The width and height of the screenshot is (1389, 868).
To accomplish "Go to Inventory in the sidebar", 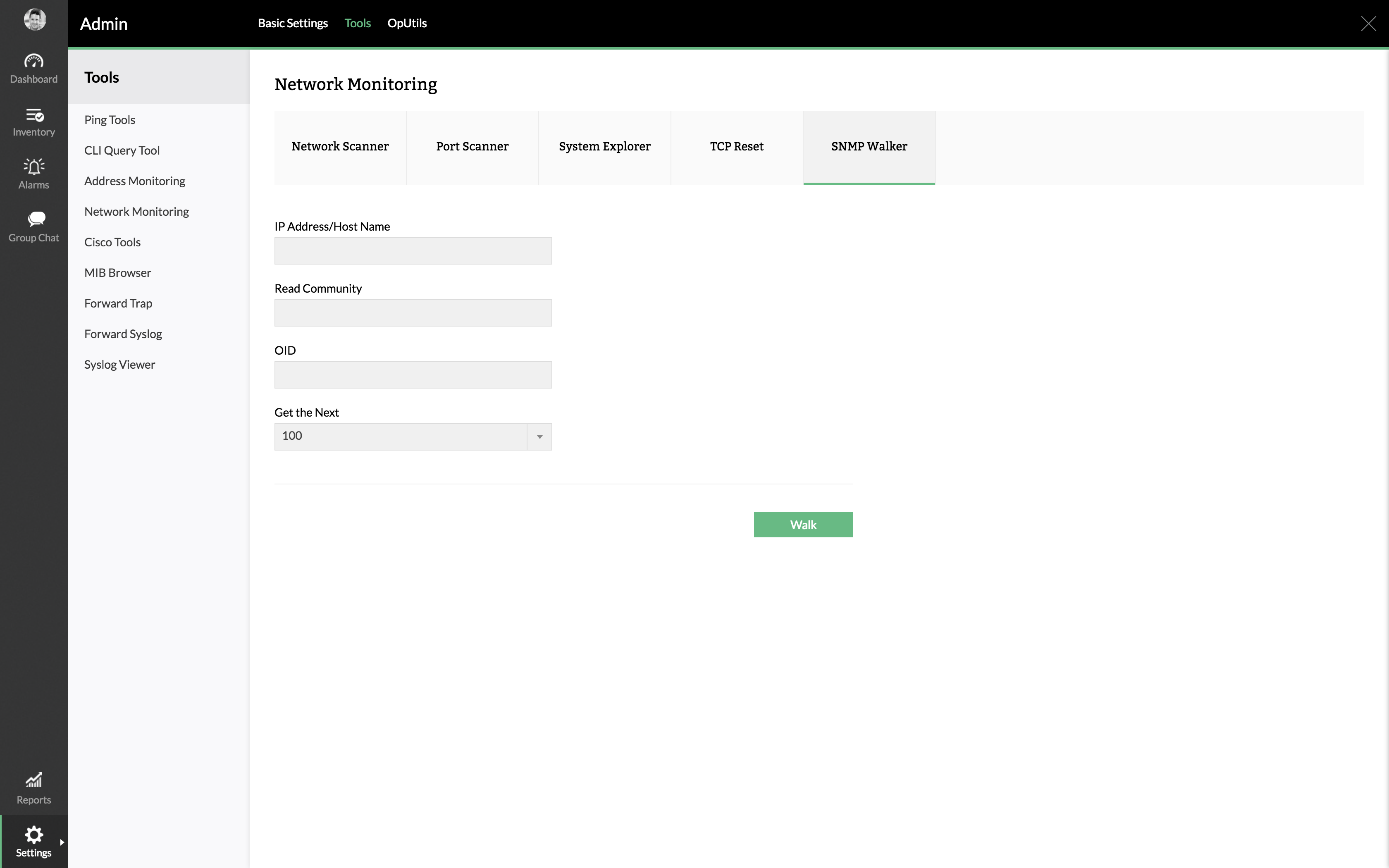I will coord(33,122).
